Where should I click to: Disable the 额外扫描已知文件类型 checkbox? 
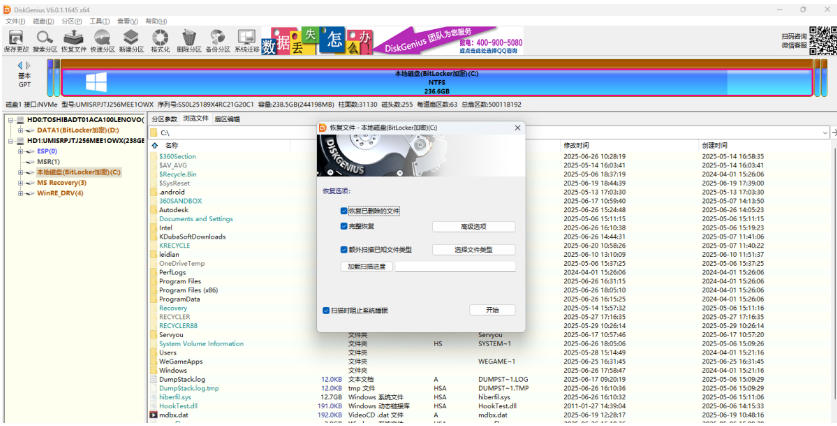(344, 249)
